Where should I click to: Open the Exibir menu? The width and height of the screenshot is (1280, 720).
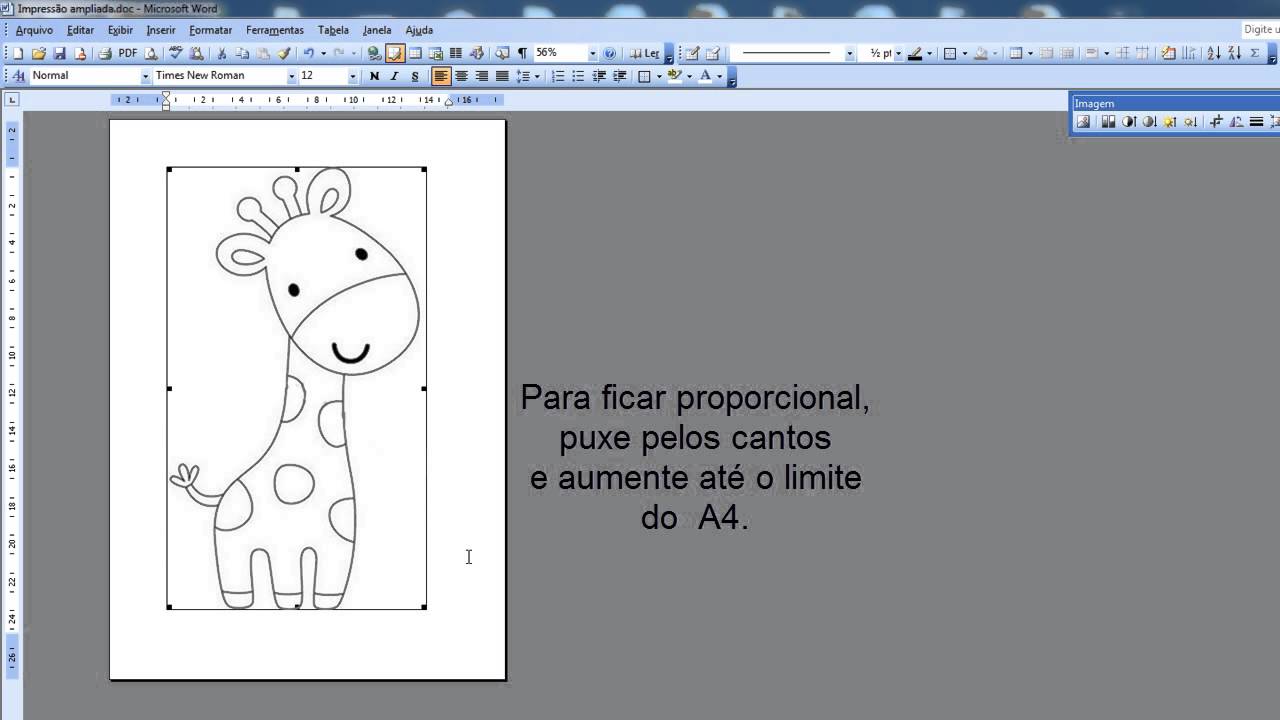120,30
